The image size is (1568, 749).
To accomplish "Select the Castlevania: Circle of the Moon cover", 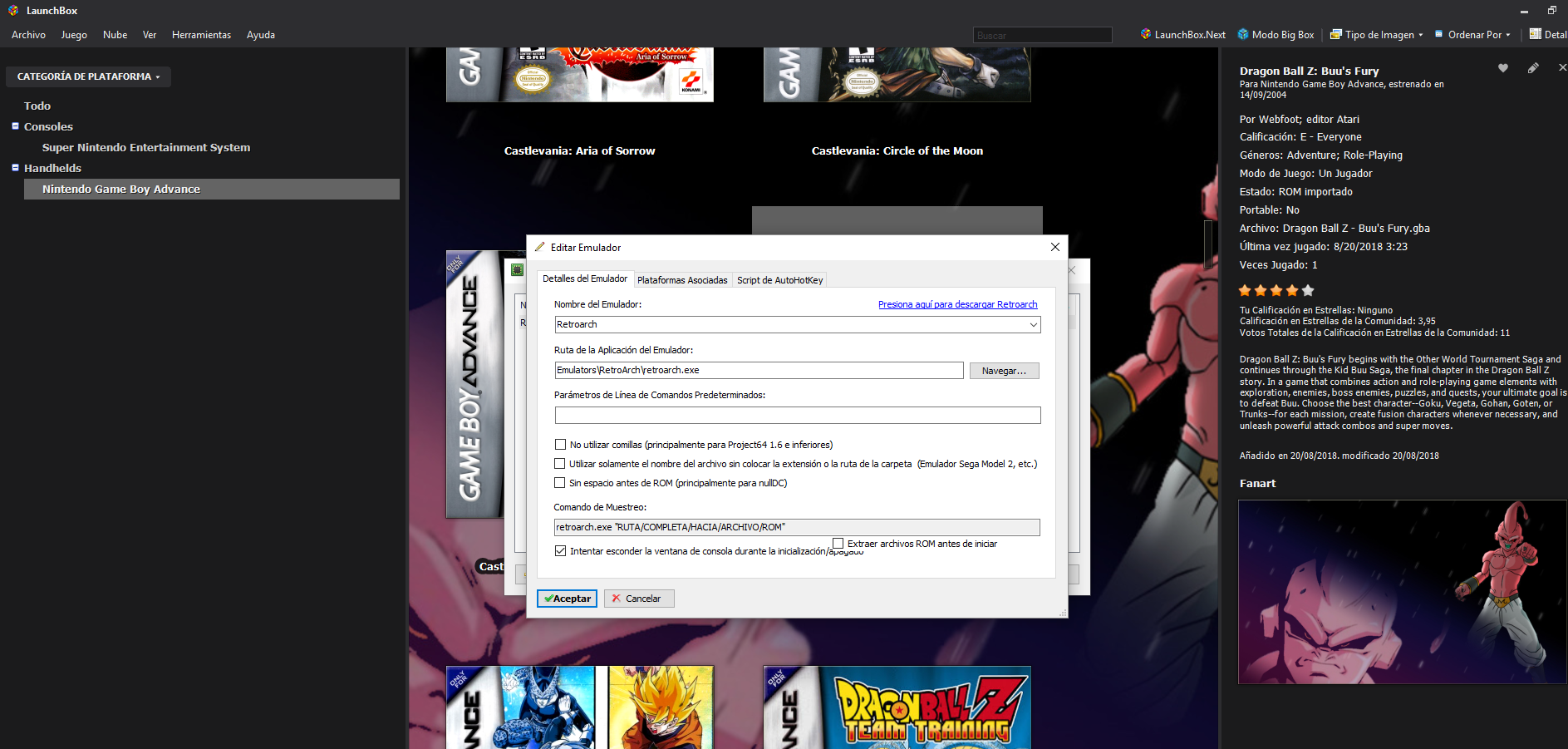I will (x=897, y=75).
